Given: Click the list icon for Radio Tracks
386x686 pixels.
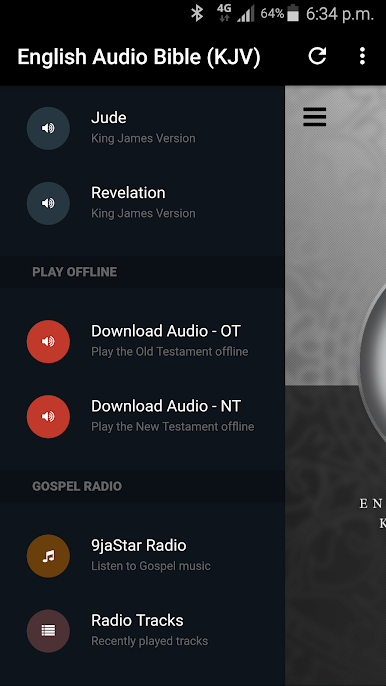Looking at the screenshot, I should click(48, 631).
